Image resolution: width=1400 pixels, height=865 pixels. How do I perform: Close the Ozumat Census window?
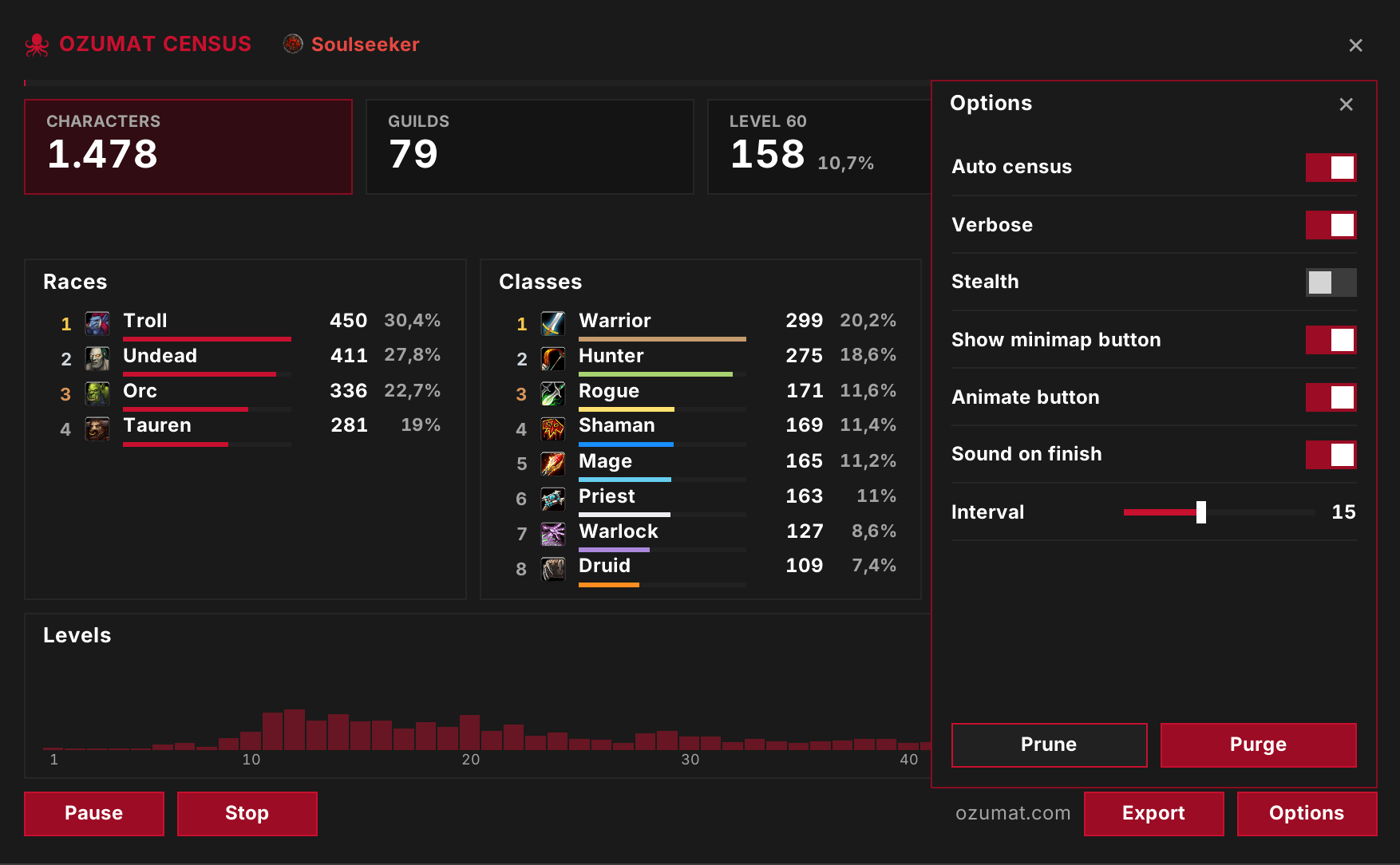[x=1355, y=45]
